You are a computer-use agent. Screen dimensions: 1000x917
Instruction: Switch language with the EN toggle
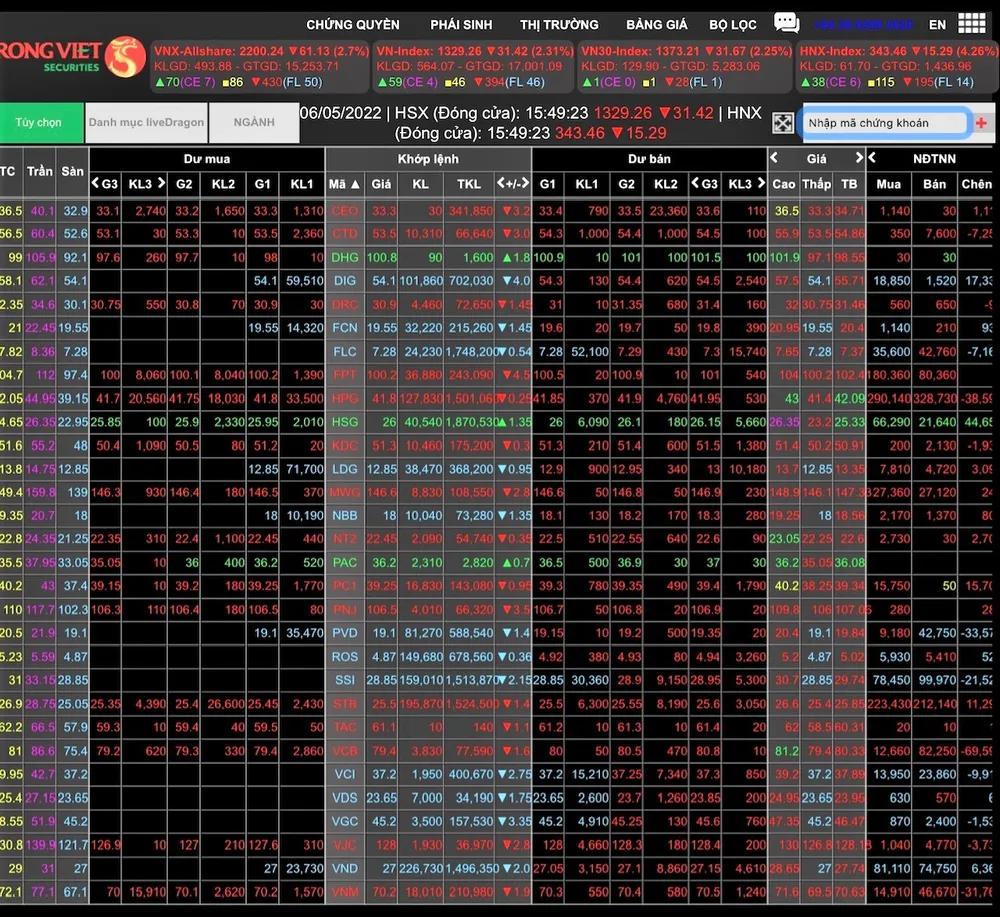(x=937, y=24)
